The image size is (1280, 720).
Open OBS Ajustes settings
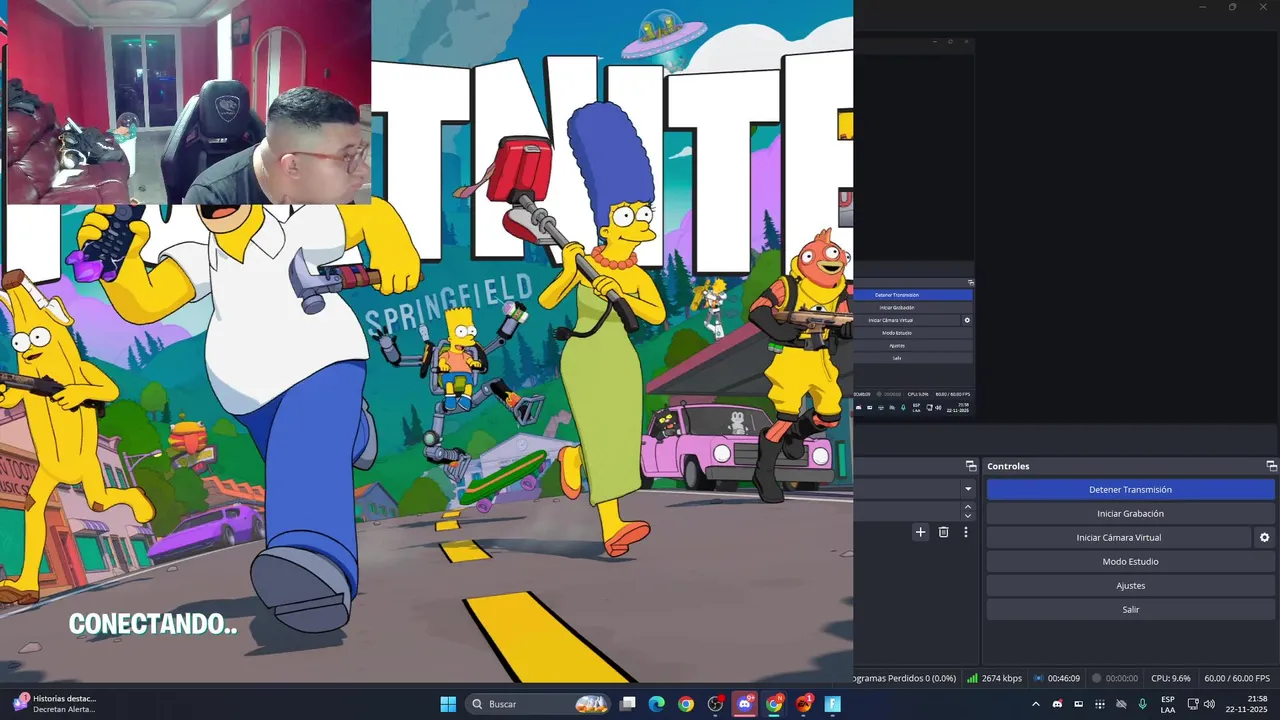click(x=1130, y=586)
